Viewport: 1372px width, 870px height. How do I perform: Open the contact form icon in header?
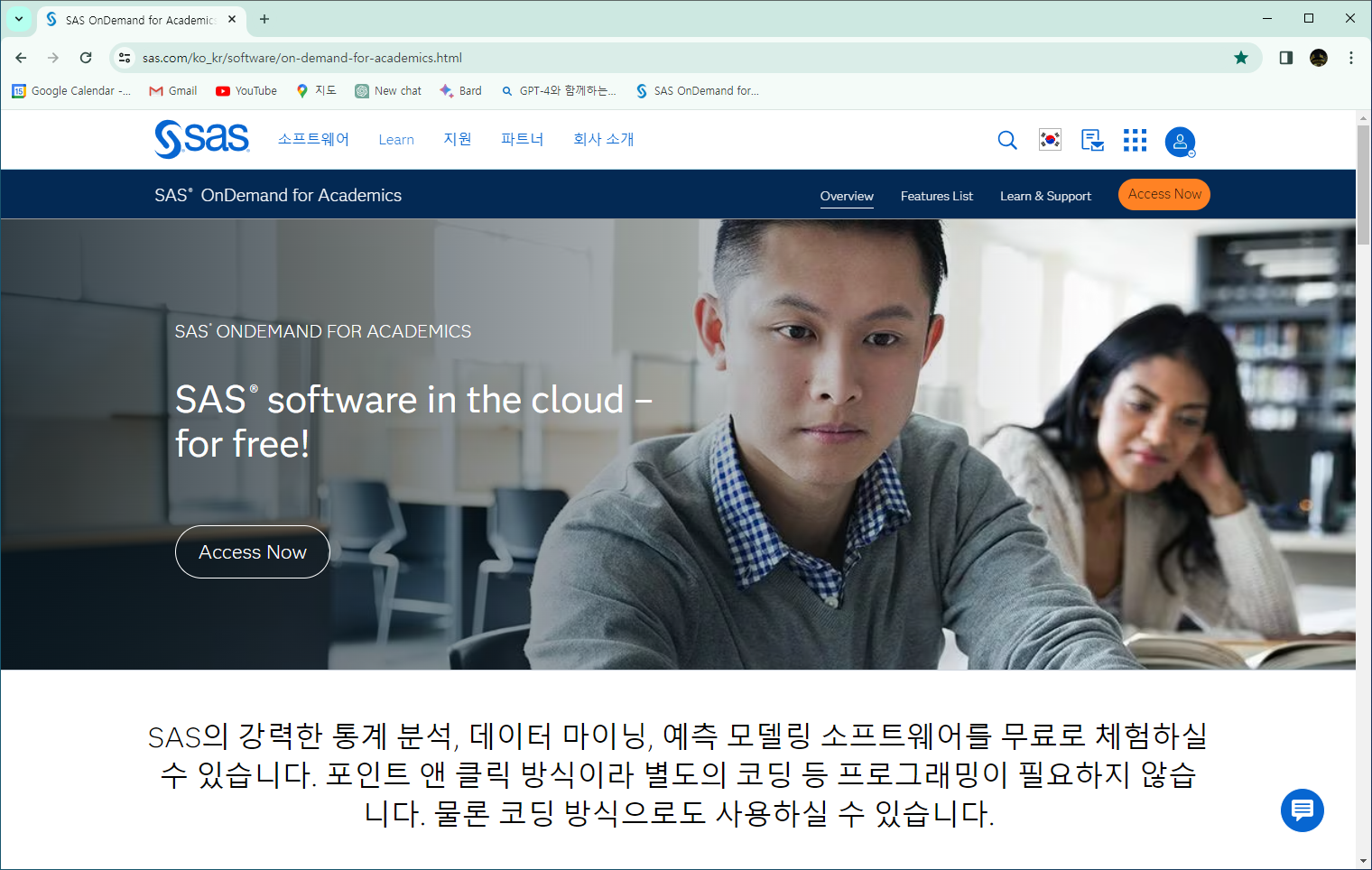click(1092, 140)
